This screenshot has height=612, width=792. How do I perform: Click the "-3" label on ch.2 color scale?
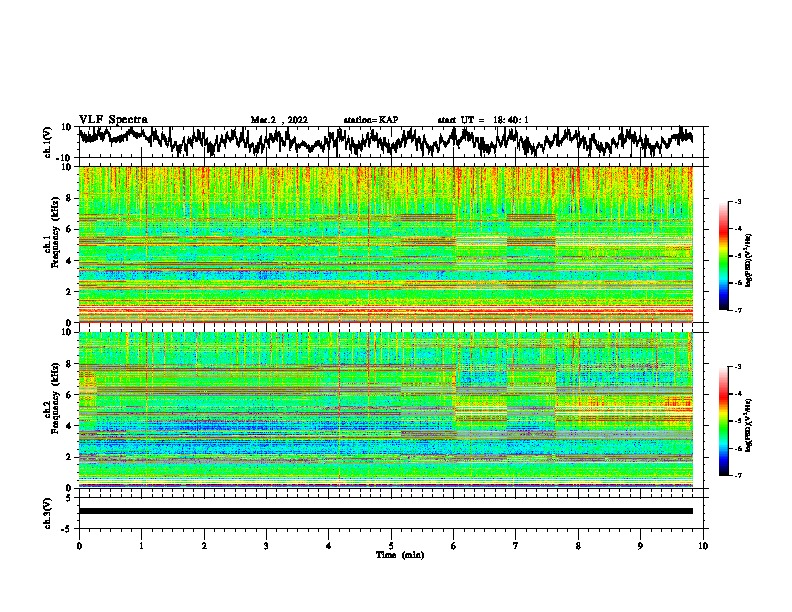737,367
